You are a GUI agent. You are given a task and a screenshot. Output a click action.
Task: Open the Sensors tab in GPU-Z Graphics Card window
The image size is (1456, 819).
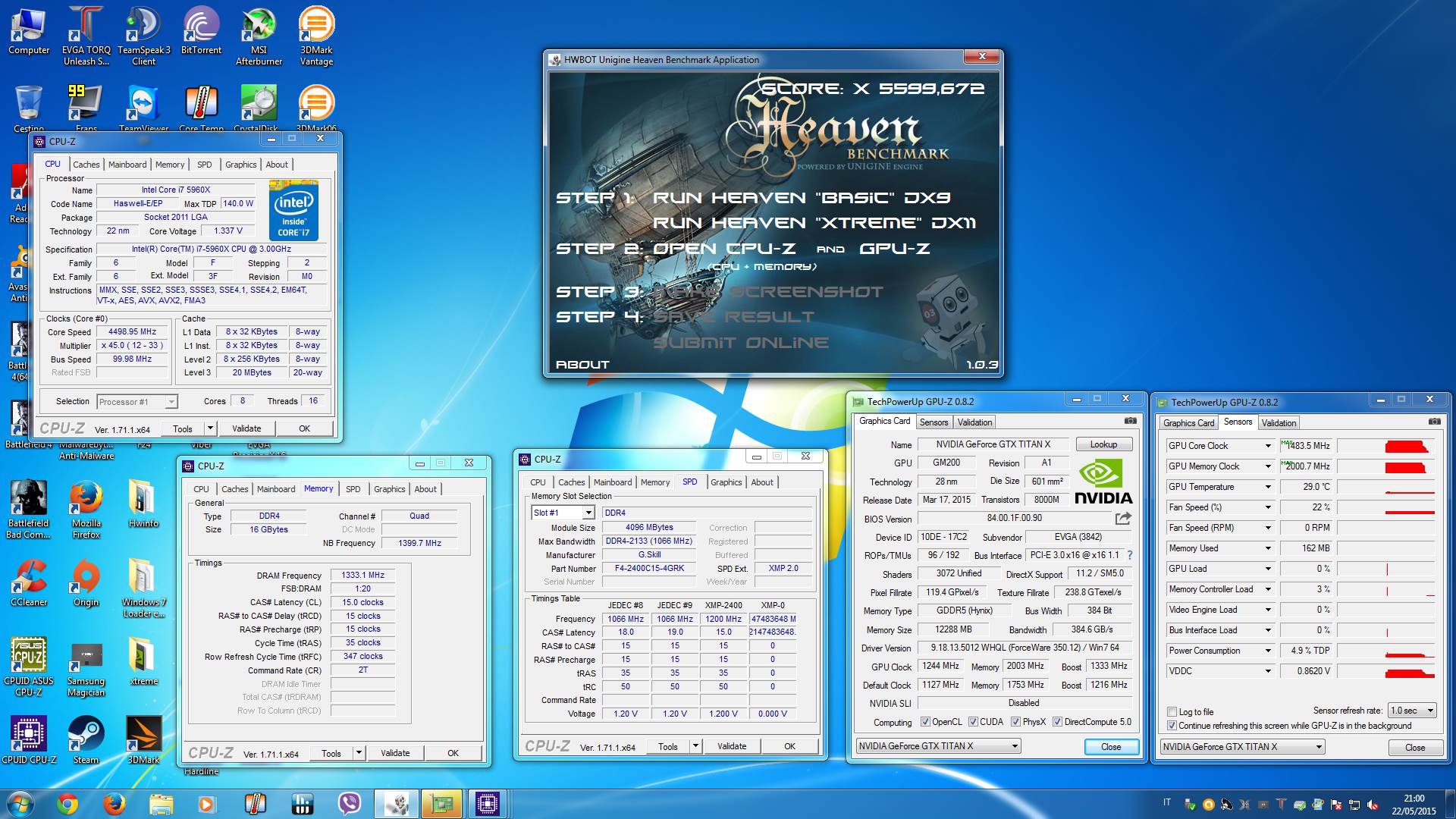[x=934, y=422]
